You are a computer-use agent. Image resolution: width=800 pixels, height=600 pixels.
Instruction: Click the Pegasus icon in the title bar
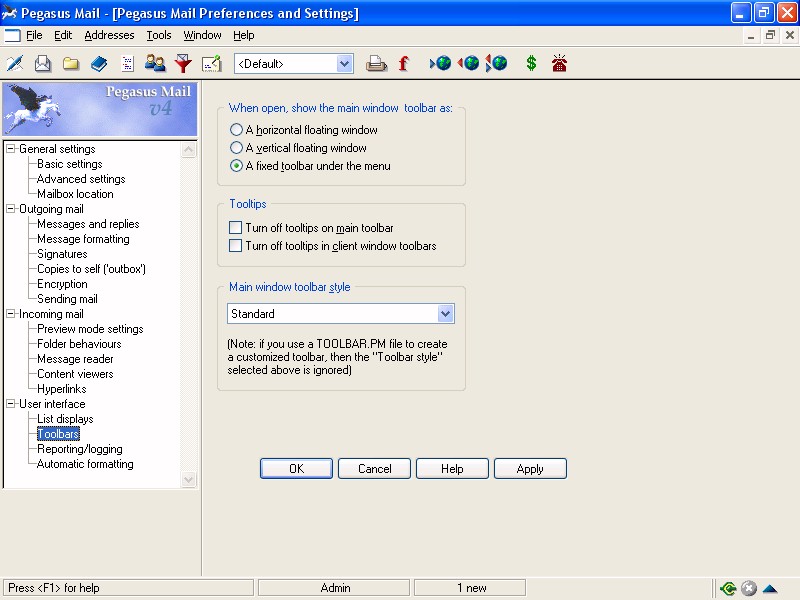pos(9,13)
